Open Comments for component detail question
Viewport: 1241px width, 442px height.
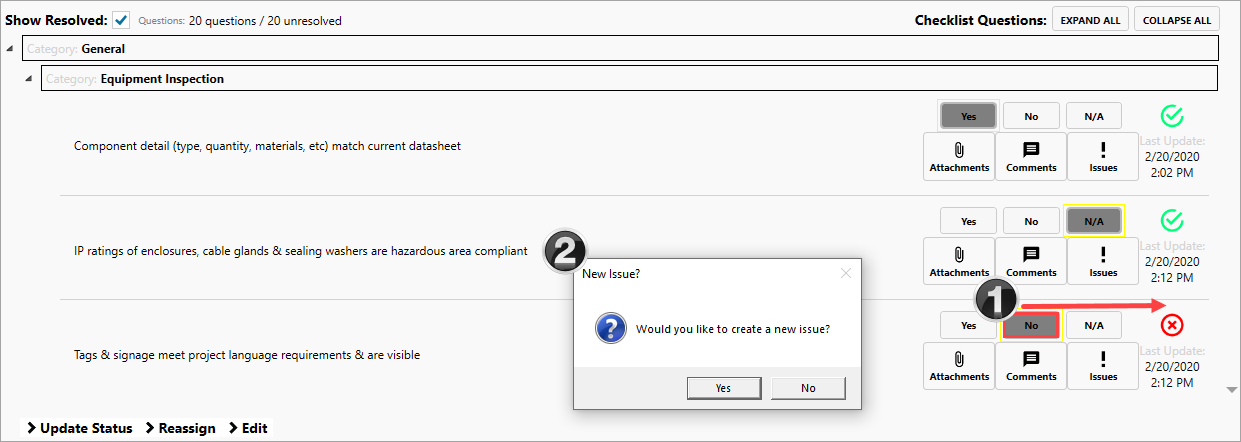[x=1031, y=156]
